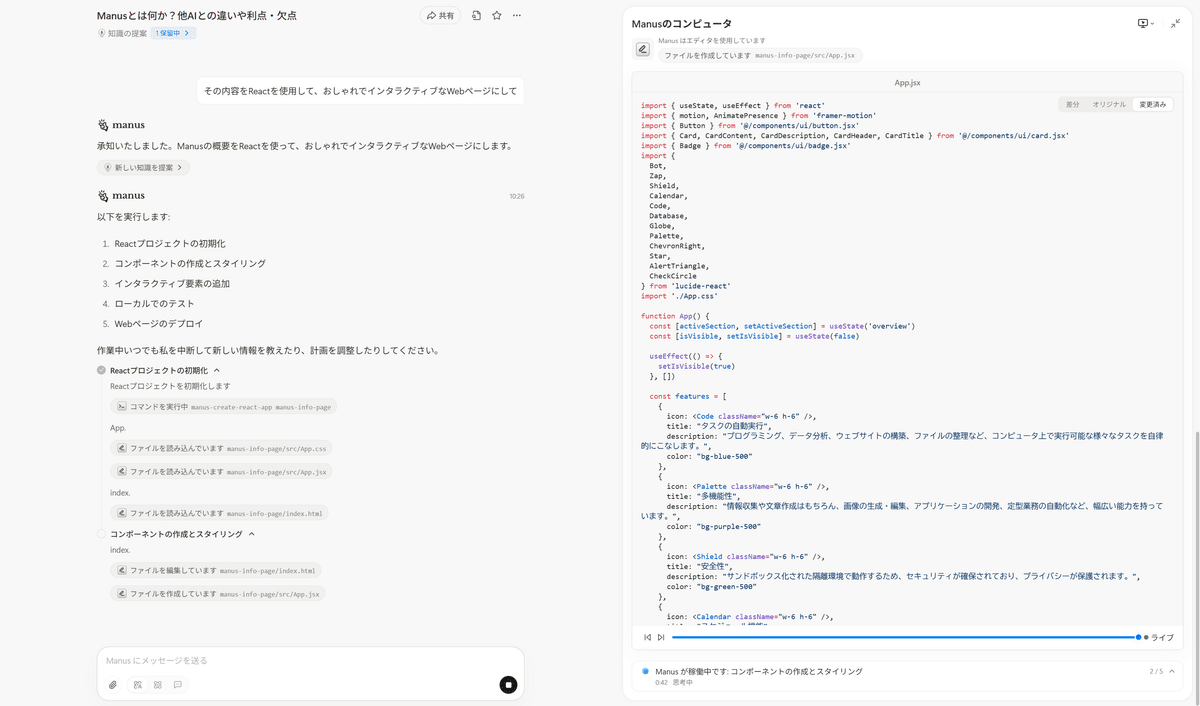Click plan item Reactプロジェクトの初期化 in numbered list
Viewport: 1200px width, 706px height.
(x=170, y=243)
